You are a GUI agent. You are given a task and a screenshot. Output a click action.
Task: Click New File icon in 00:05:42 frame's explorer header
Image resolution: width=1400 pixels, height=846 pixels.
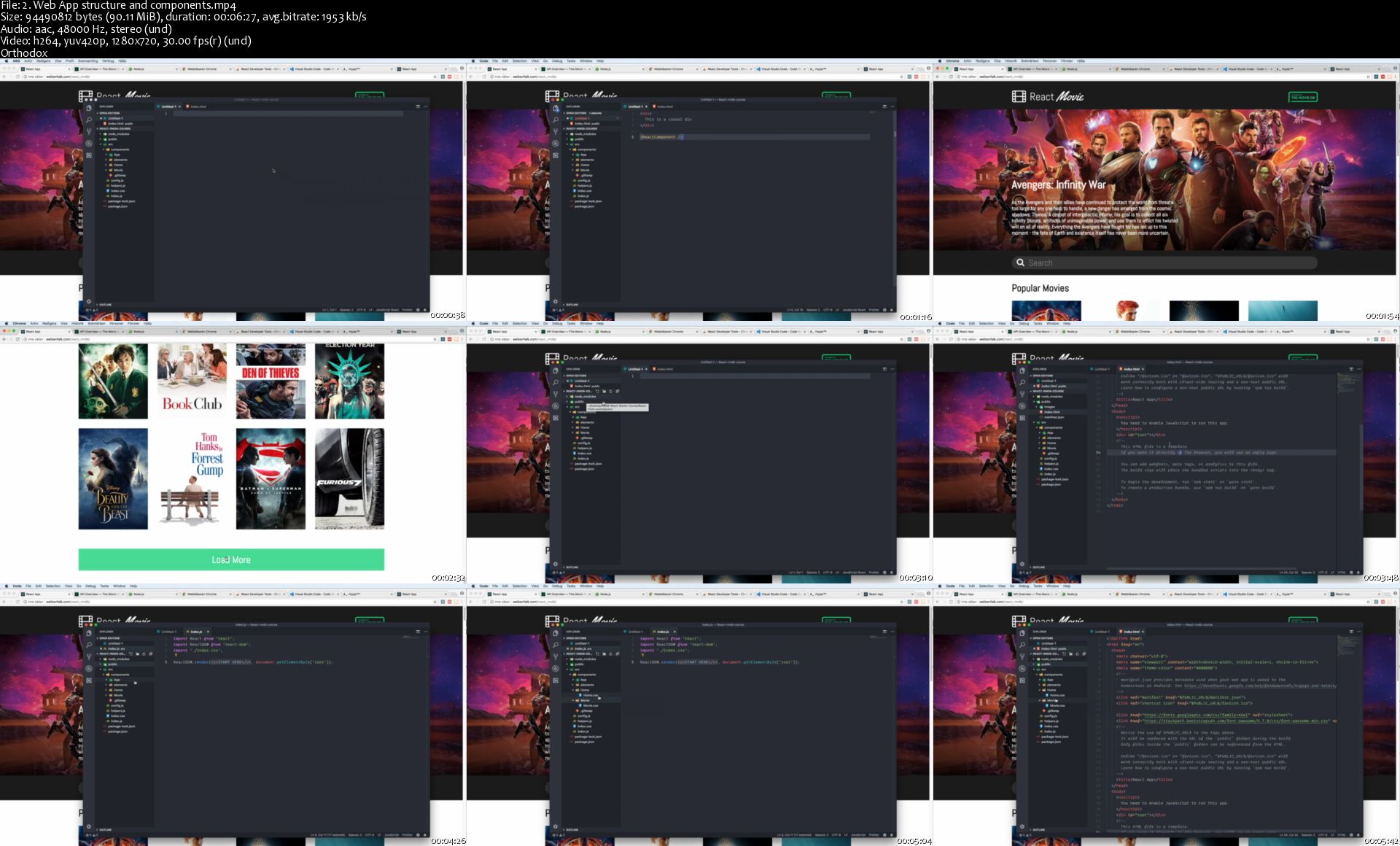pyautogui.click(x=1065, y=654)
